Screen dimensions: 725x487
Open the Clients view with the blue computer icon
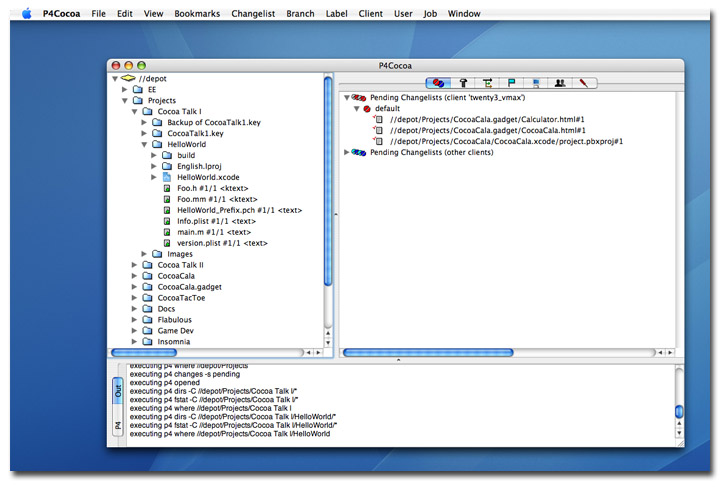point(536,83)
